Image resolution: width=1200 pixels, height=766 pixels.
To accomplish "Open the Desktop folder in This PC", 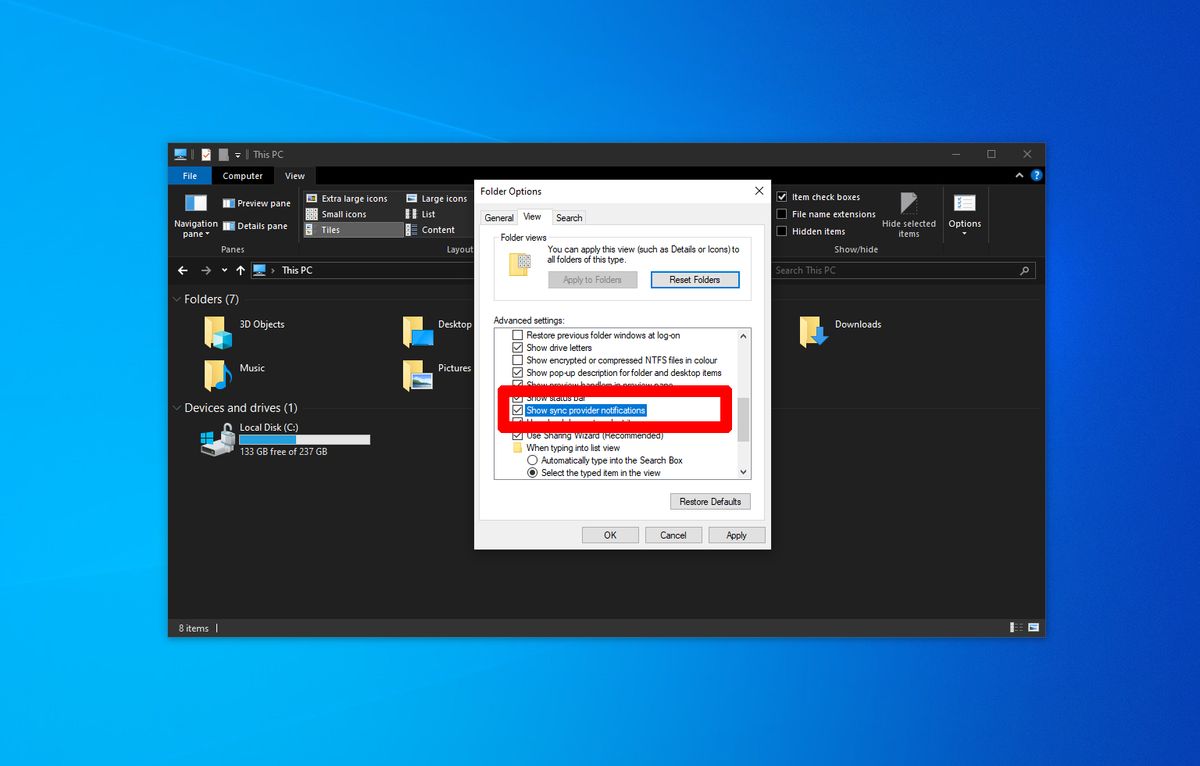I will pyautogui.click(x=437, y=331).
